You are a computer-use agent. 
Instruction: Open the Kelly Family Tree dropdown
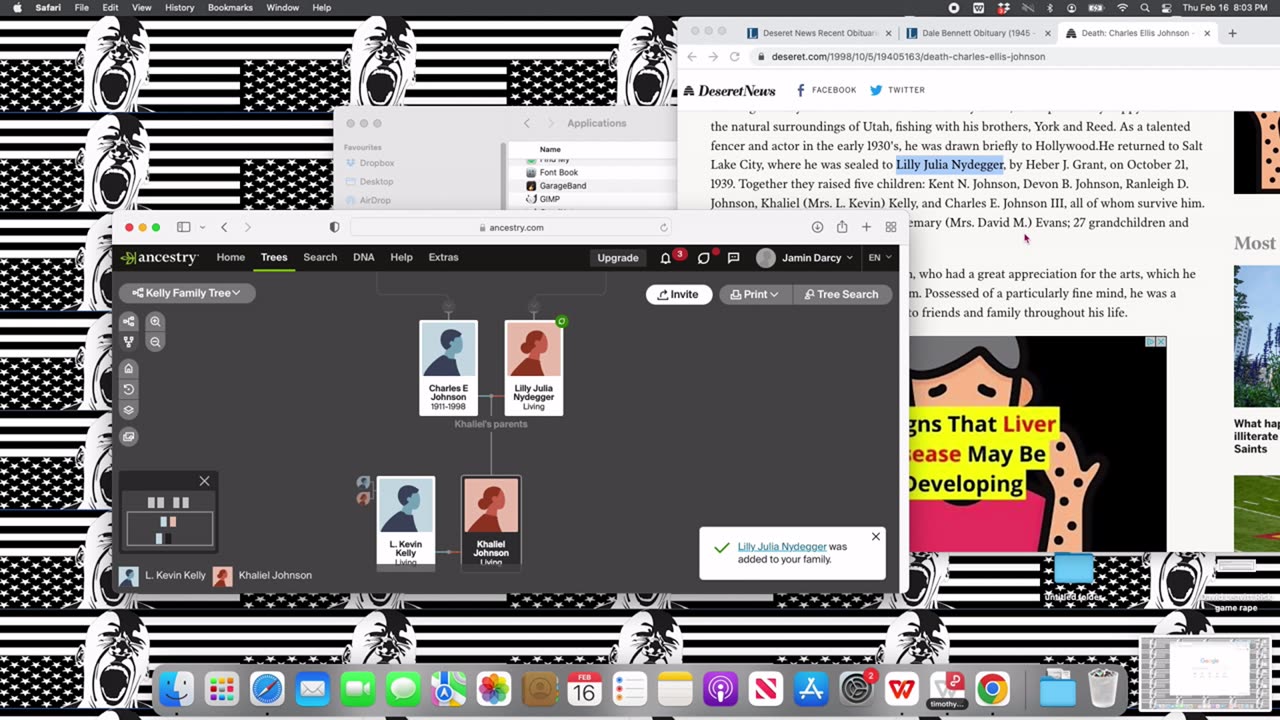click(x=187, y=293)
